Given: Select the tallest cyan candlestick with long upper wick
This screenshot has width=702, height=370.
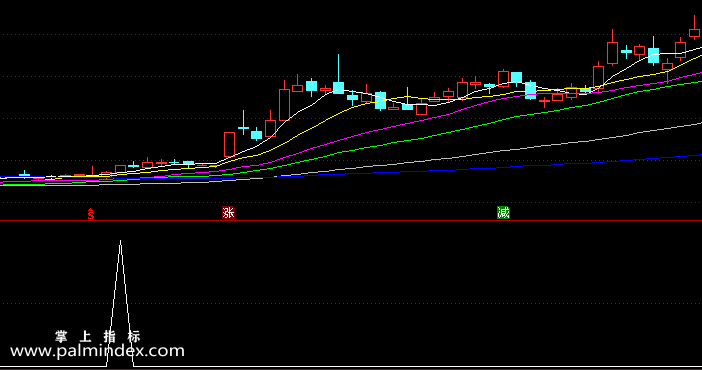Looking at the screenshot, I should [338, 74].
